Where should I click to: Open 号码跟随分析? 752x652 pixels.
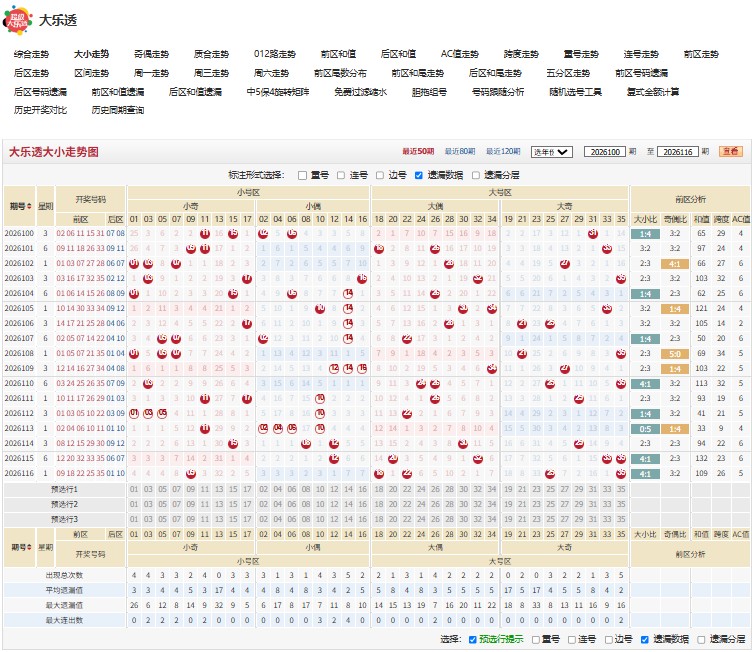[x=498, y=92]
